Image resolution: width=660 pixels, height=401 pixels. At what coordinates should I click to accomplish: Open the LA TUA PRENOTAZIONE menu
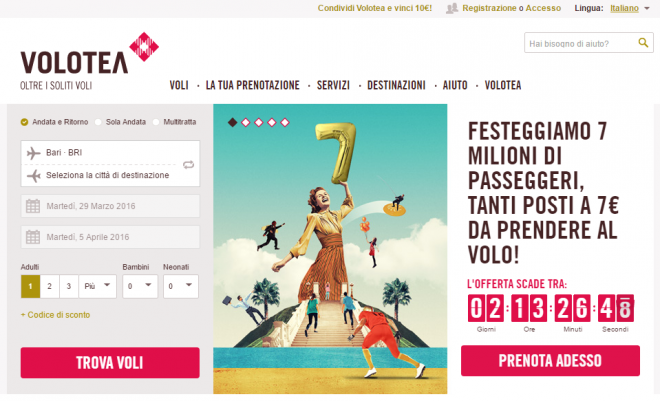coord(253,85)
